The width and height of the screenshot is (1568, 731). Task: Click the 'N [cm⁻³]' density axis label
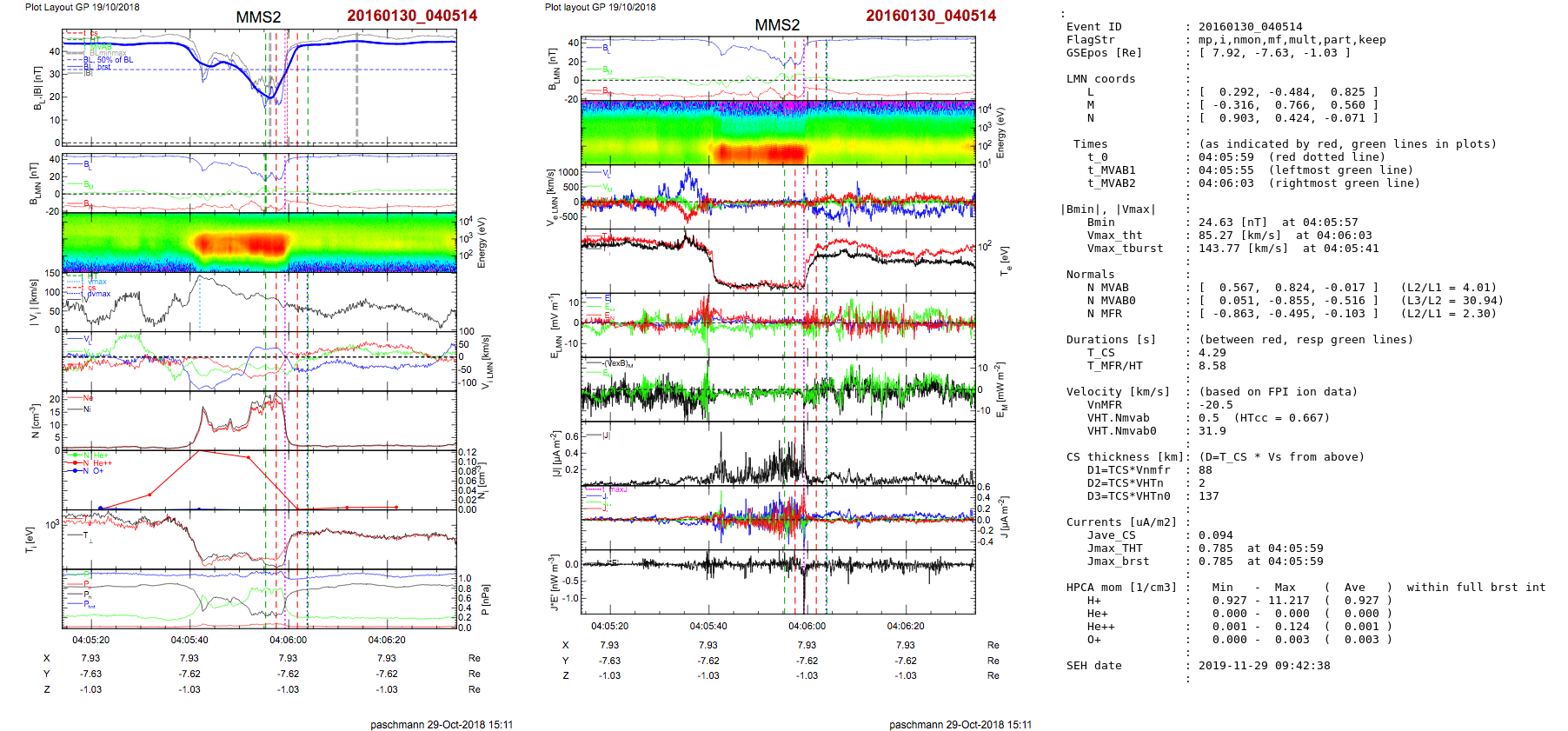click(x=35, y=421)
